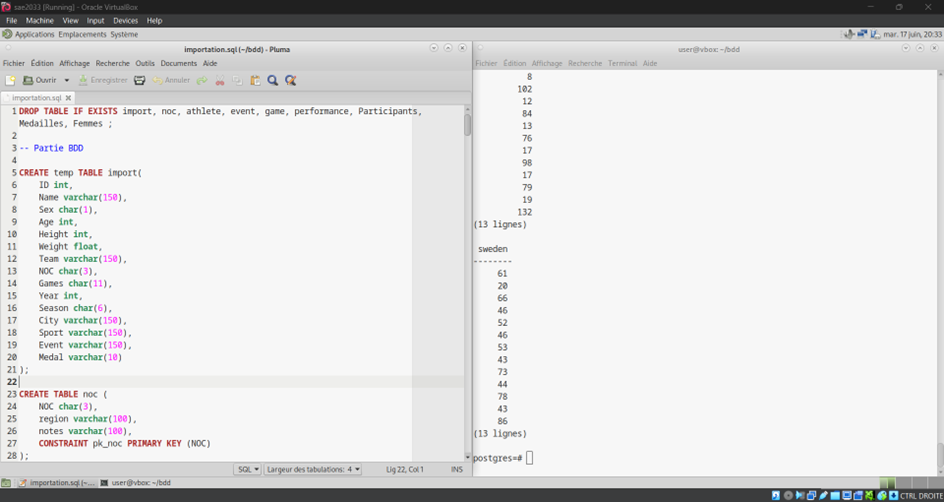Image resolution: width=944 pixels, height=502 pixels.
Task: Click the date and time clock
Action: click(x=913, y=34)
